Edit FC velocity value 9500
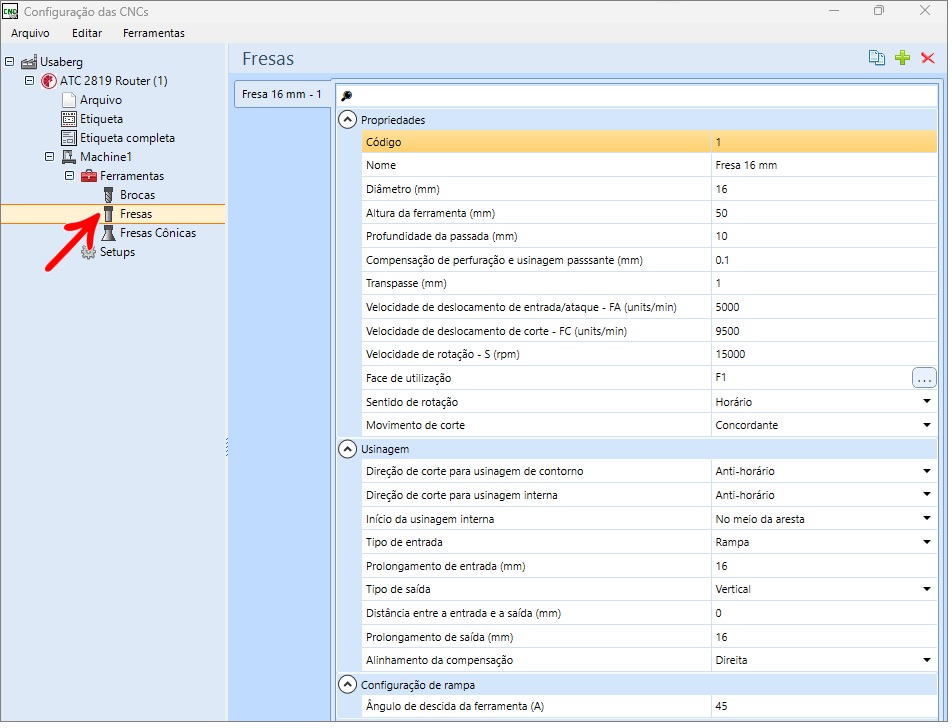Image resolution: width=952 pixels, height=728 pixels. point(823,331)
